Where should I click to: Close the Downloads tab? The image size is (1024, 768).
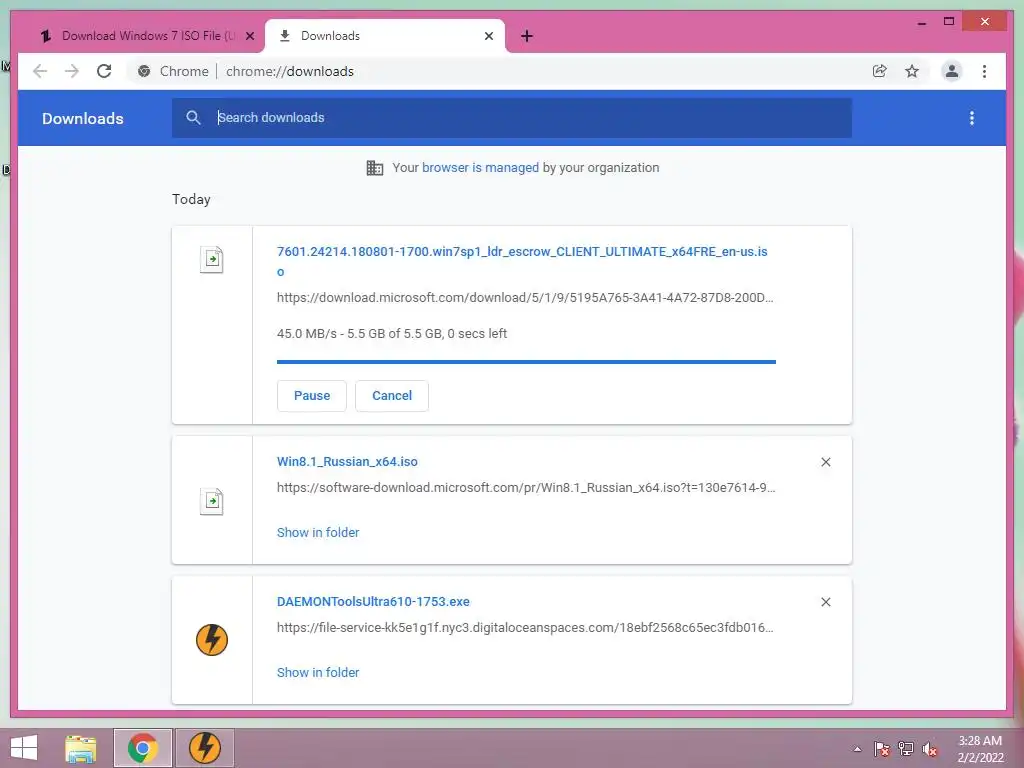(488, 36)
